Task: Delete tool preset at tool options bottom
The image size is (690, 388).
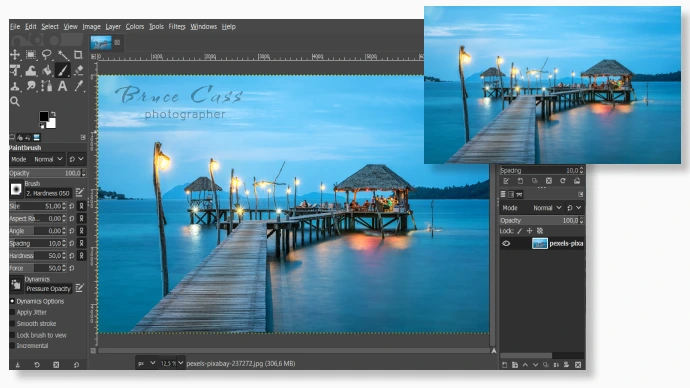Action: pyautogui.click(x=56, y=365)
